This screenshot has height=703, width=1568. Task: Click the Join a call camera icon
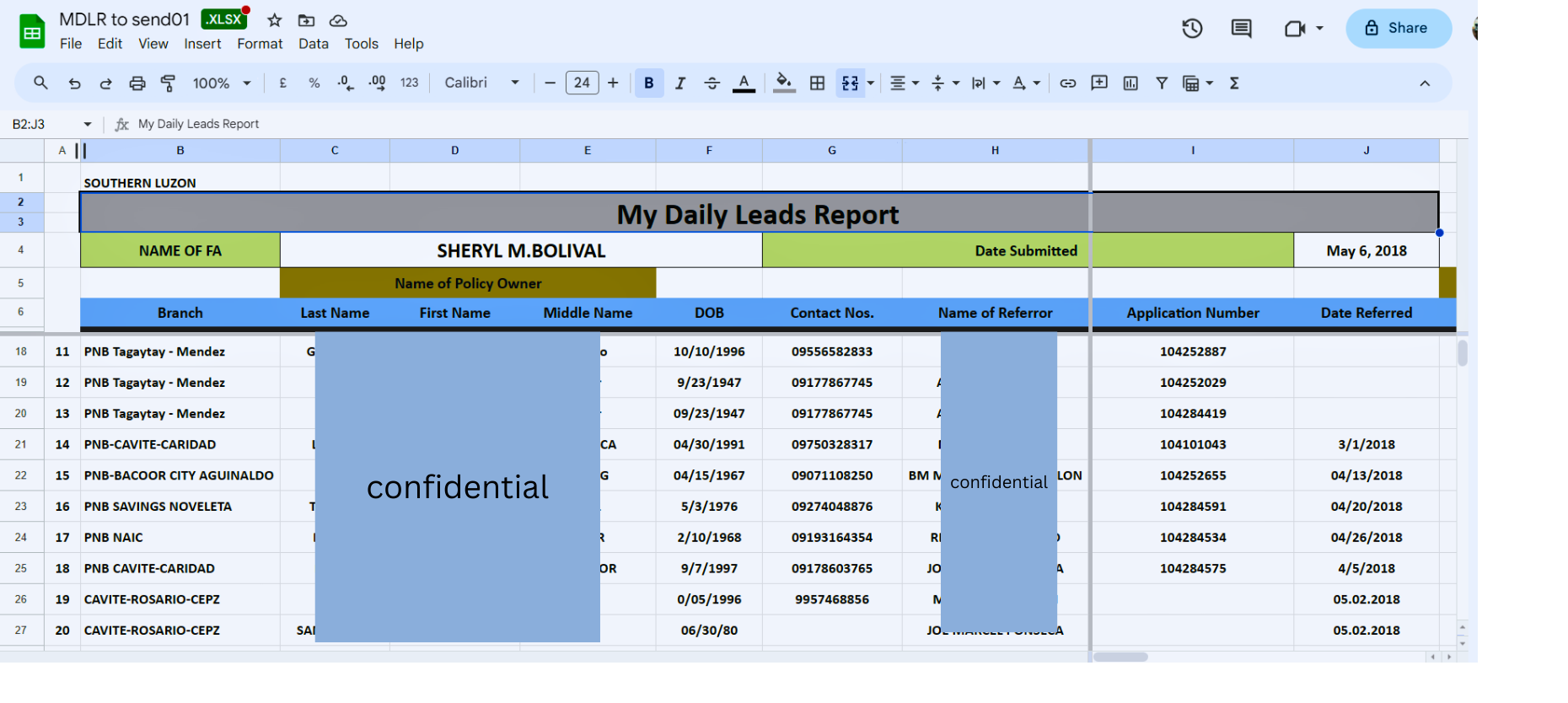pos(1295,29)
